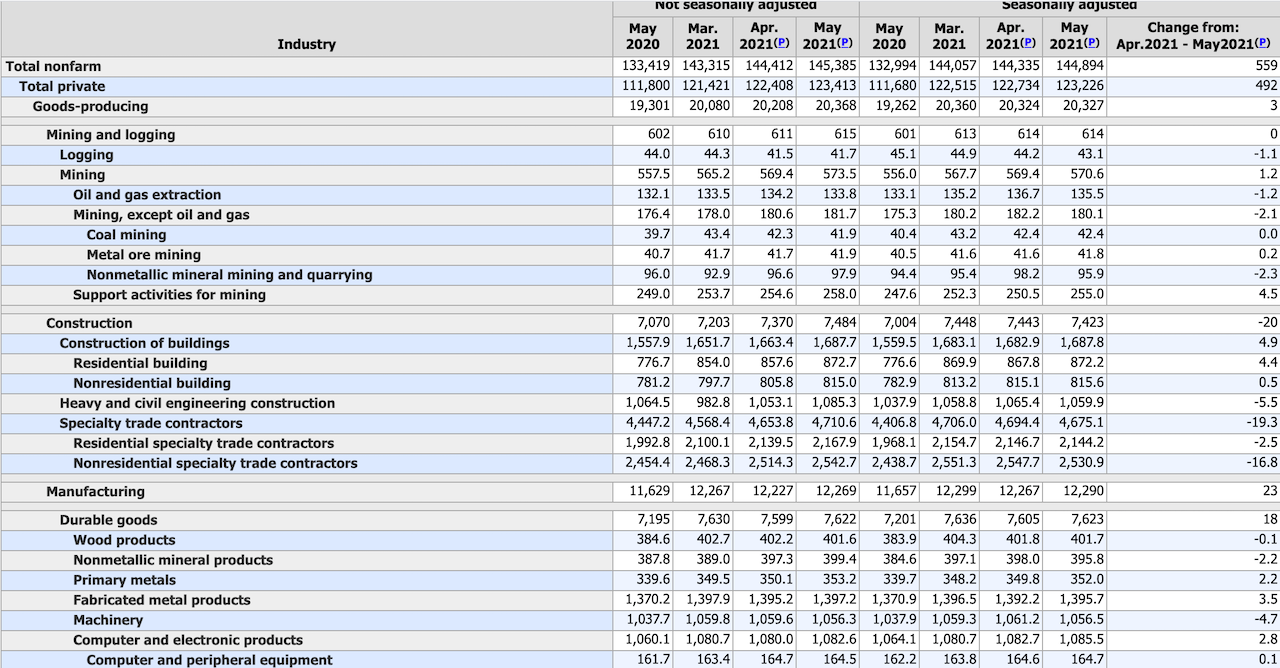Screen dimensions: 1280x668
Task: Select Total private's change value 492
Action: point(1267,86)
